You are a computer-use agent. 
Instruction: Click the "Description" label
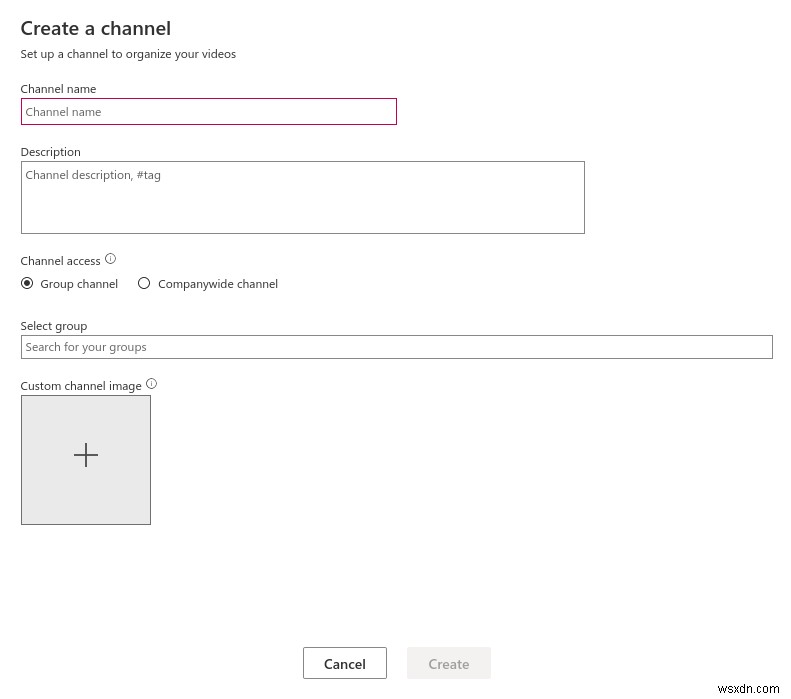(50, 152)
